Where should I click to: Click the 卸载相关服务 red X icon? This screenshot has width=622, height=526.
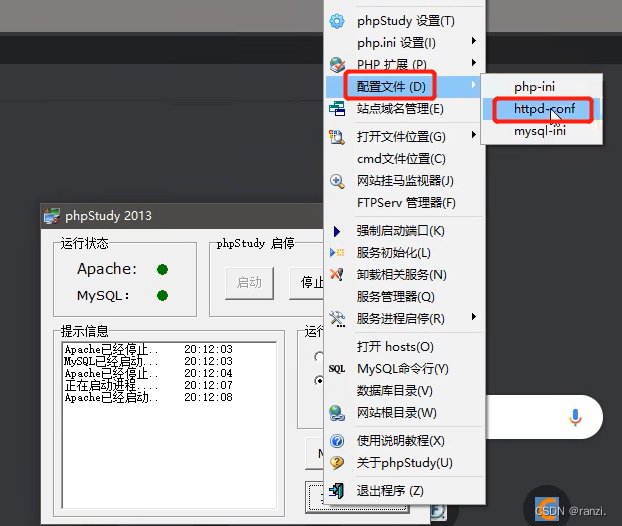click(x=337, y=274)
